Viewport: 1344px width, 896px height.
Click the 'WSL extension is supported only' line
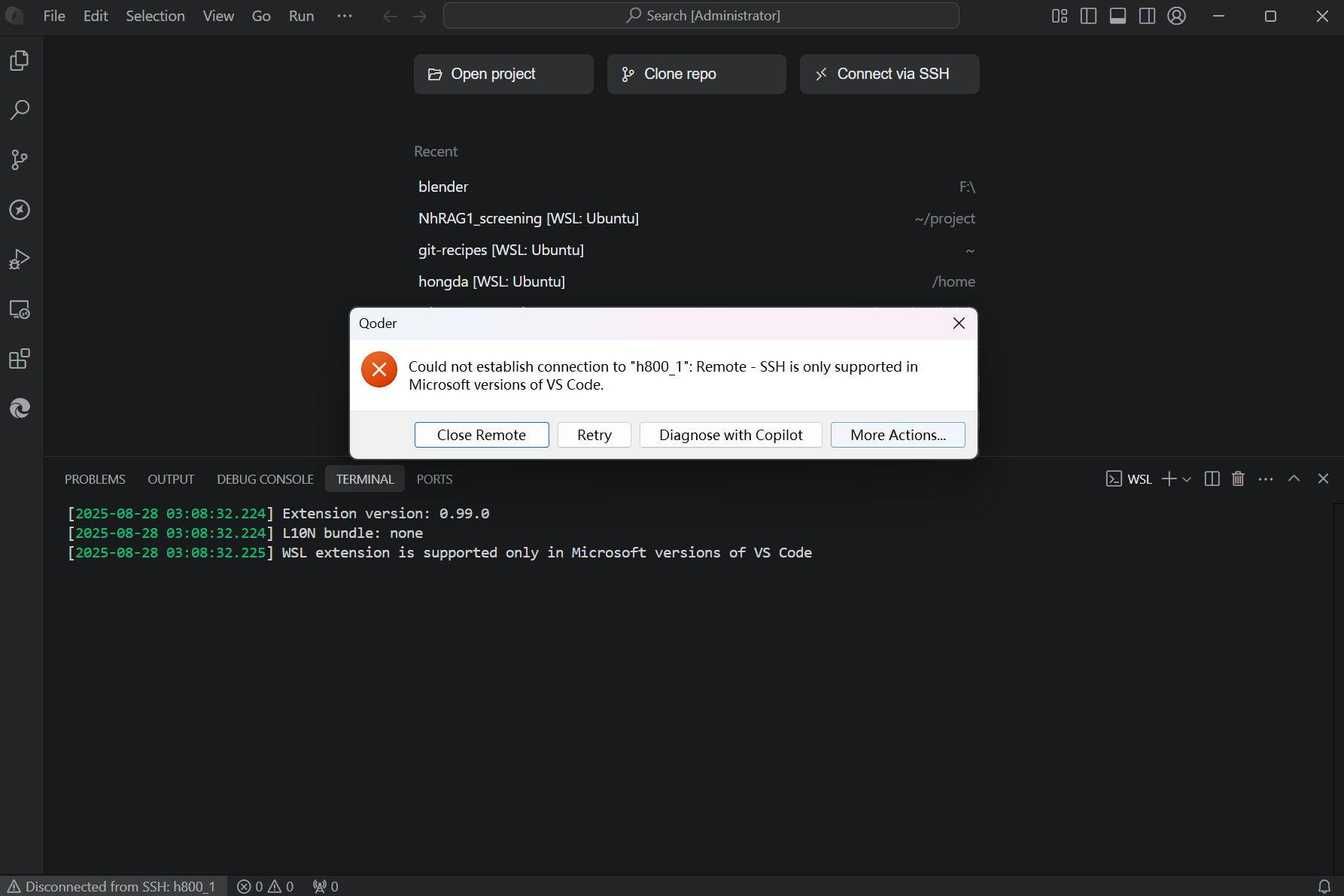[439, 553]
